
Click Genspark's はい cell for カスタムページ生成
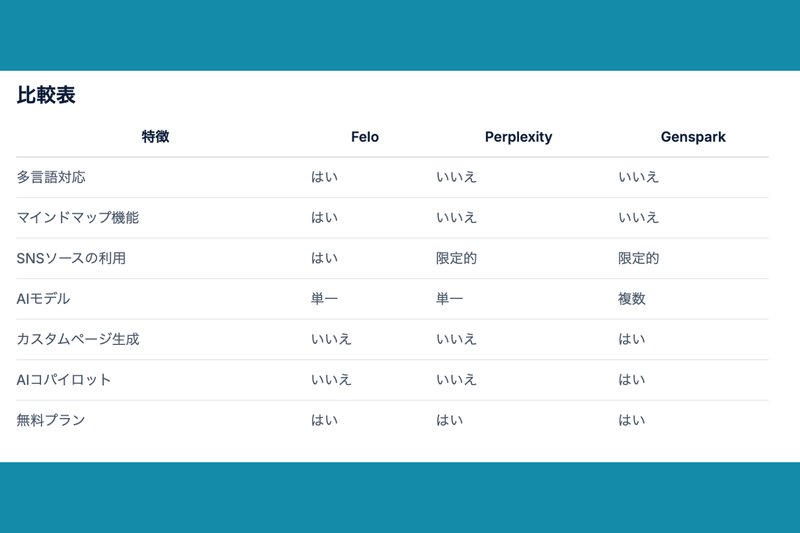tap(632, 339)
